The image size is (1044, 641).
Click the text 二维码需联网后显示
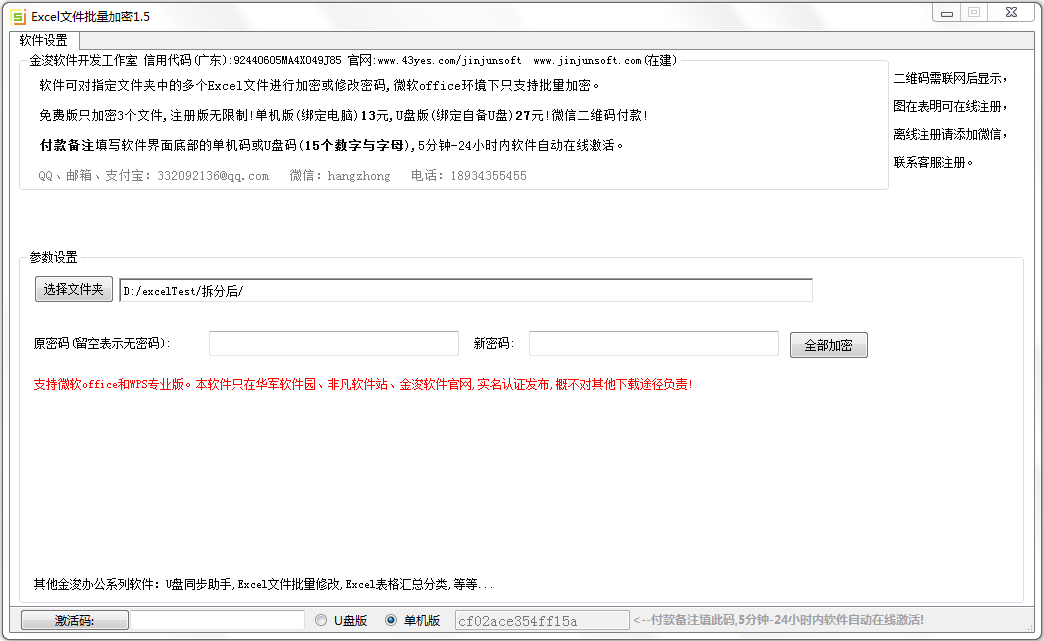949,79
